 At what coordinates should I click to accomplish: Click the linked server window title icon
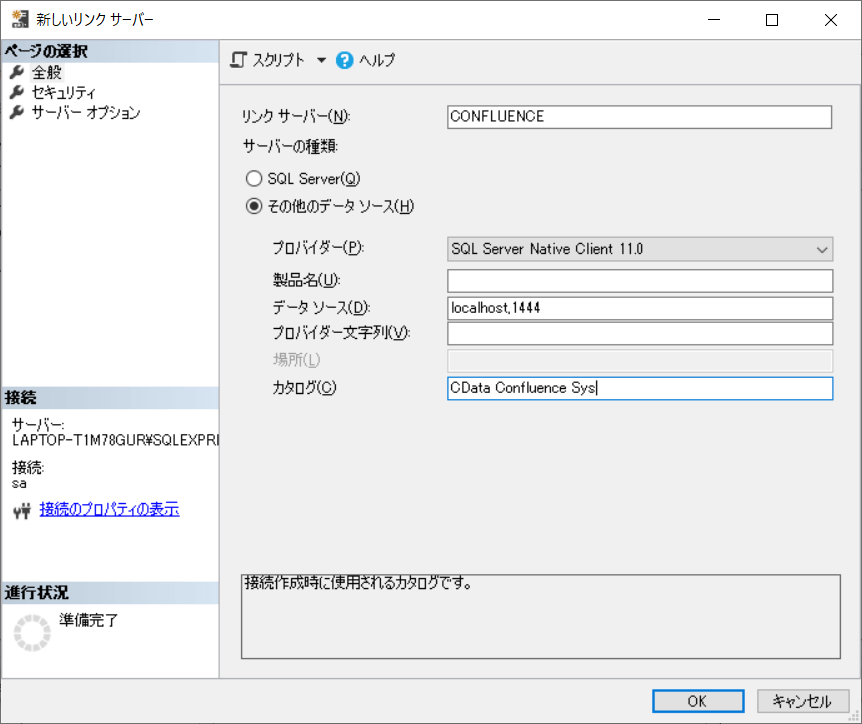pos(20,19)
